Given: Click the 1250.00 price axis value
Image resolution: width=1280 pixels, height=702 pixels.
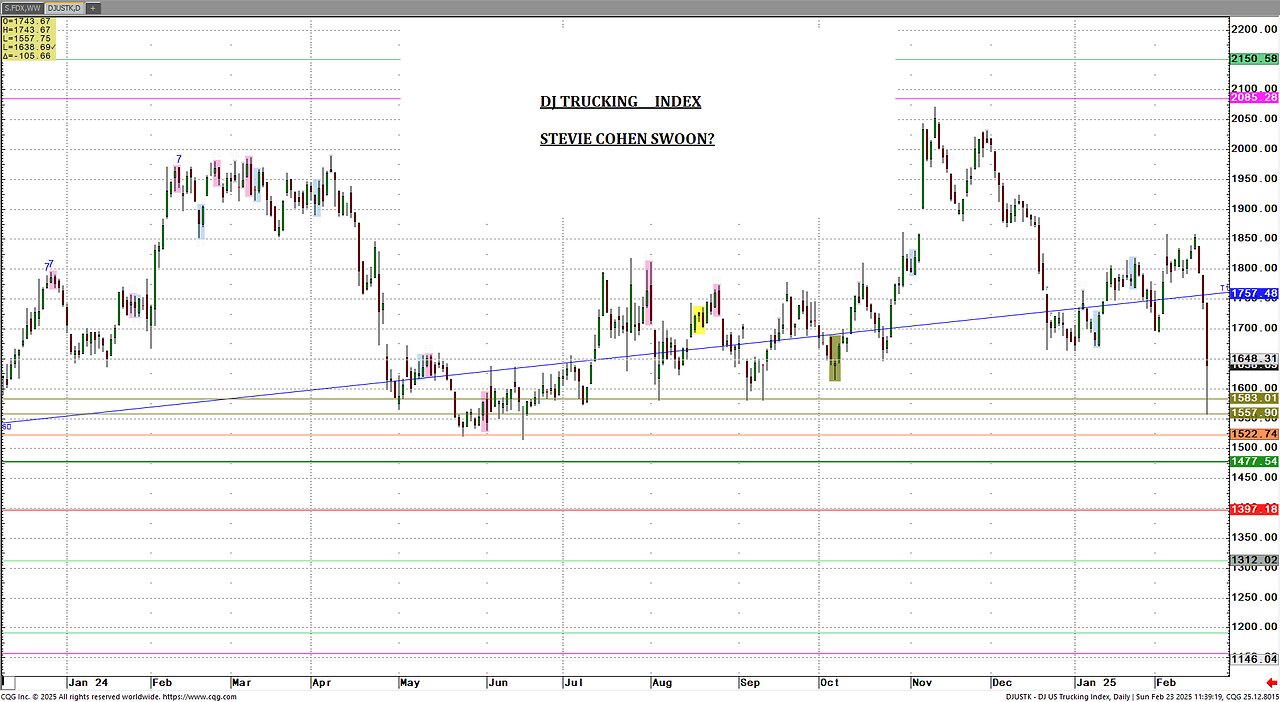Looking at the screenshot, I should pos(1254,597).
